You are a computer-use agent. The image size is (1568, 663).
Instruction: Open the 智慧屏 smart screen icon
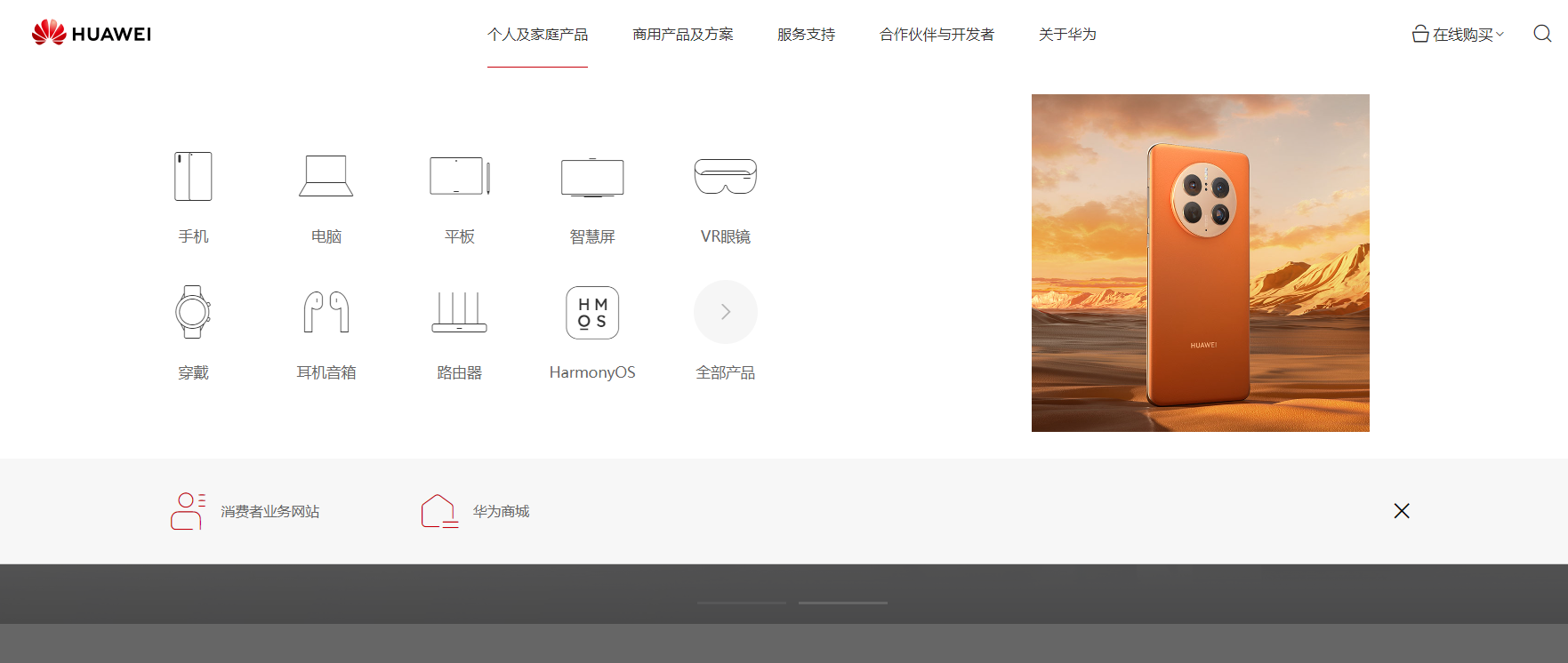click(592, 177)
